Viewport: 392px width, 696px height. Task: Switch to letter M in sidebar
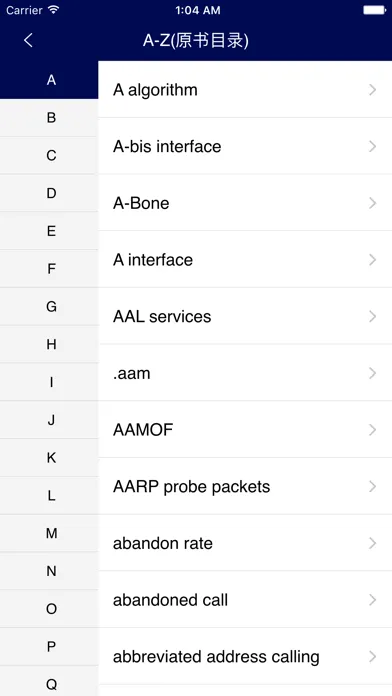pos(49,533)
